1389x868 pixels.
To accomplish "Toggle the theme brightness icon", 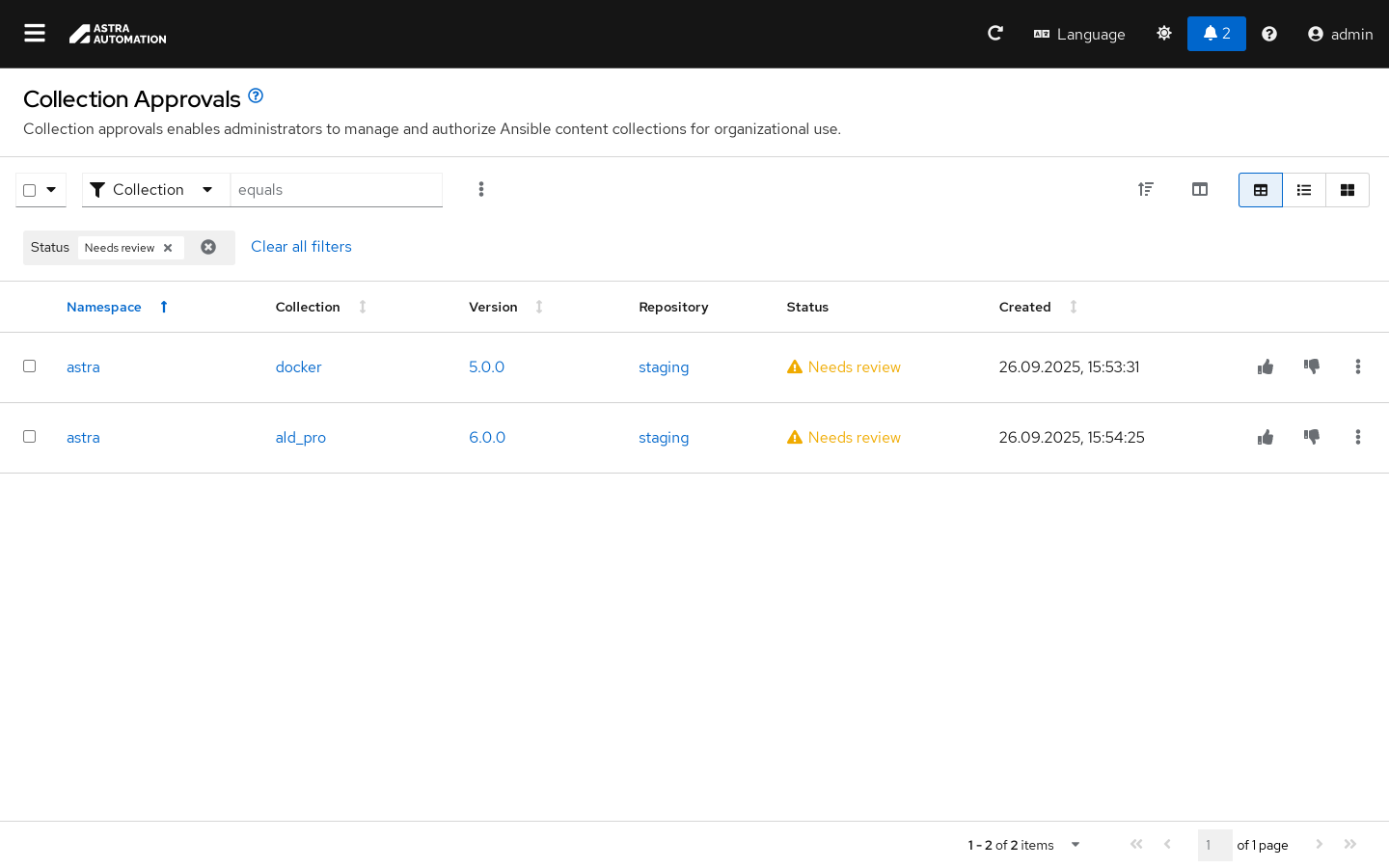I will tap(1164, 34).
